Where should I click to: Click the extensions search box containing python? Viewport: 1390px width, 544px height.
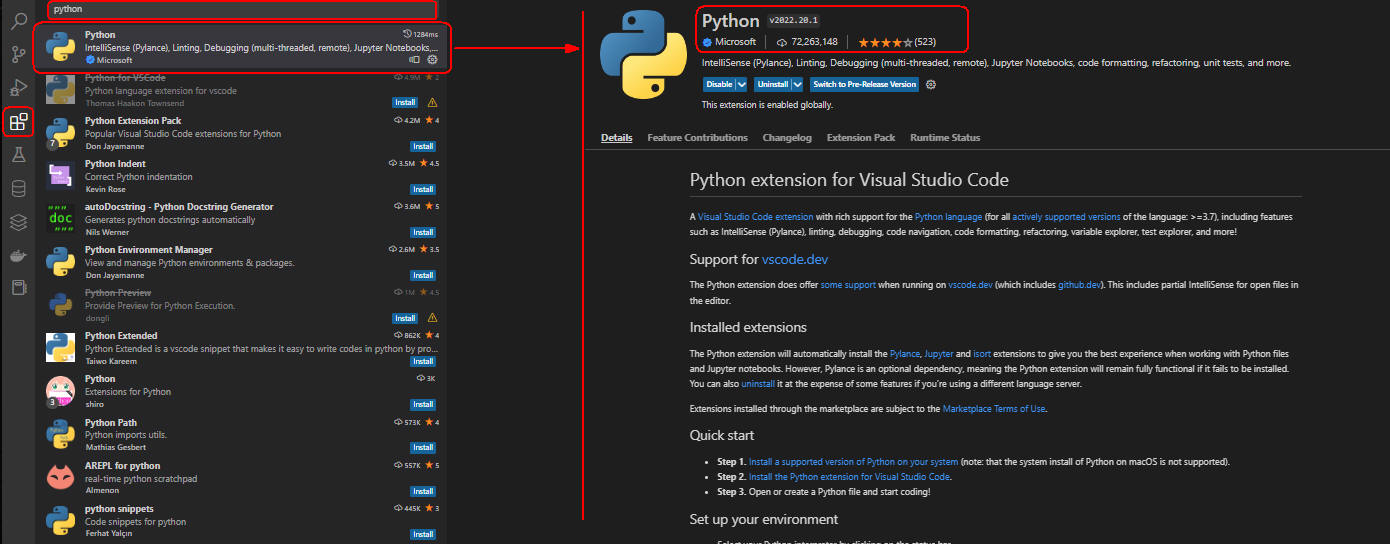coord(243,9)
